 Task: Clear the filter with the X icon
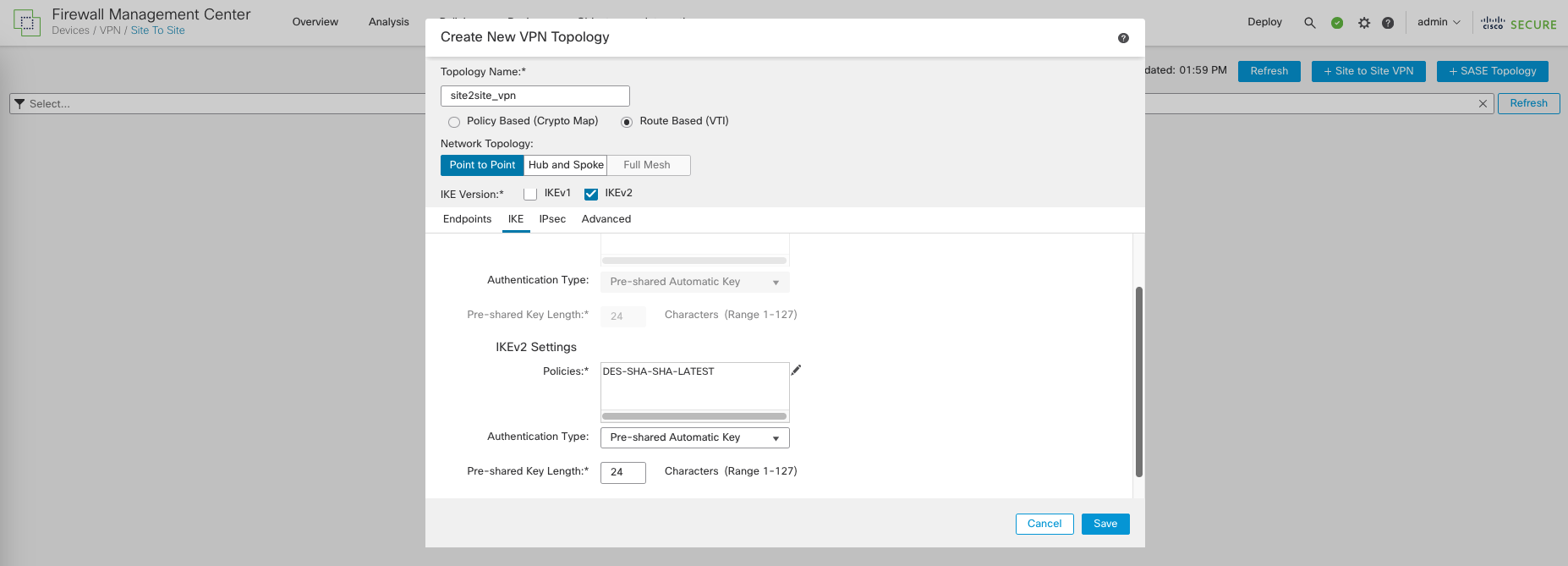(x=1483, y=103)
